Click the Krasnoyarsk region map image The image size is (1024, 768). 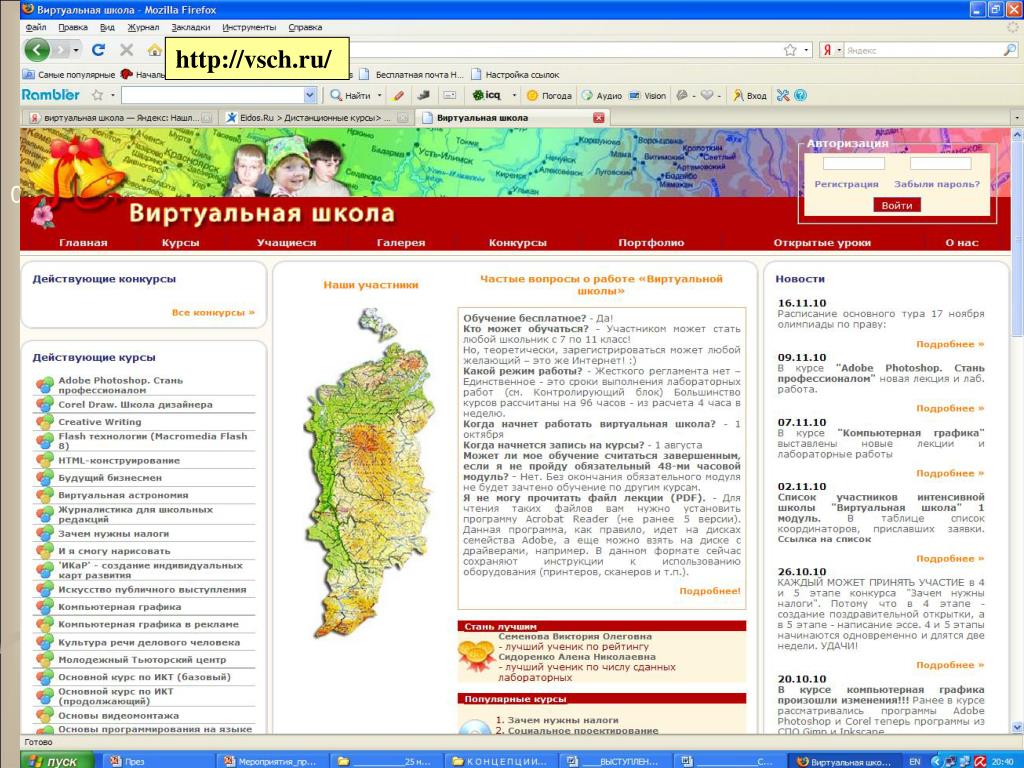pos(371,473)
